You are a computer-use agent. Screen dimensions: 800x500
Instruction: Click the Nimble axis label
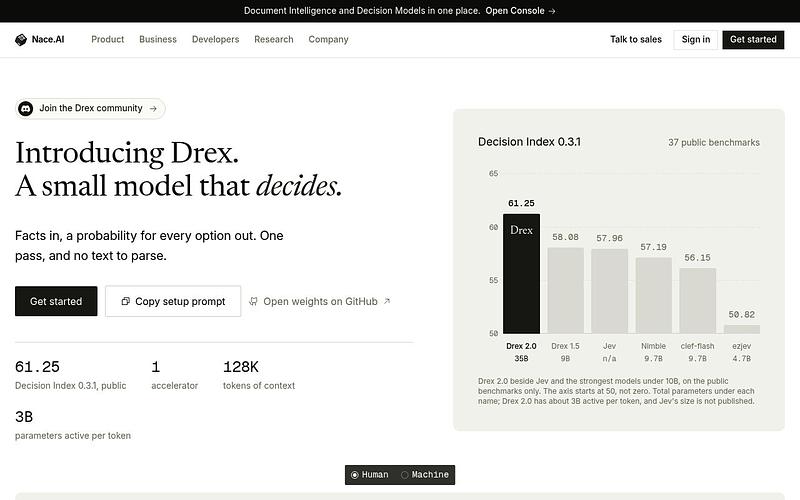click(x=654, y=346)
